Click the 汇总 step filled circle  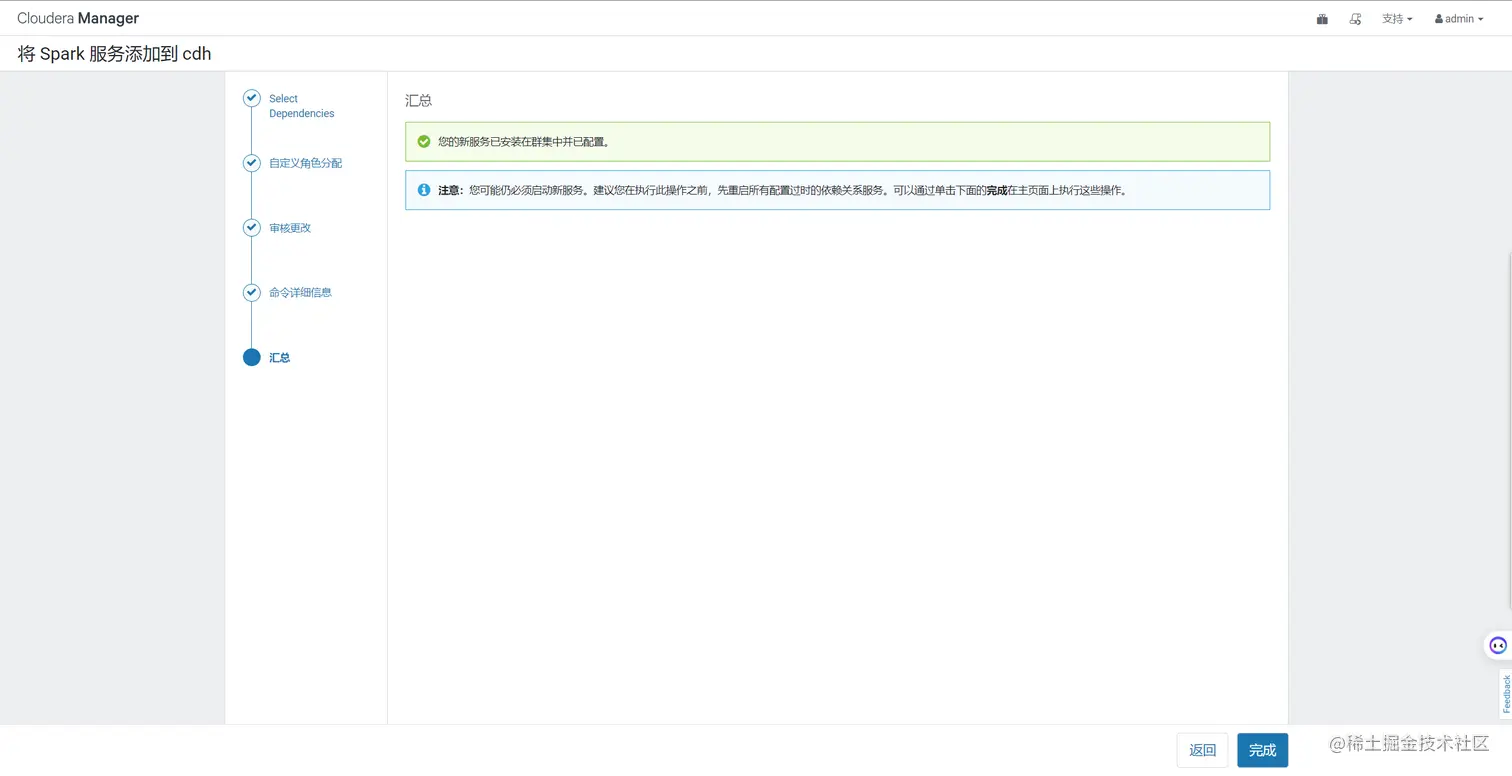click(x=252, y=358)
